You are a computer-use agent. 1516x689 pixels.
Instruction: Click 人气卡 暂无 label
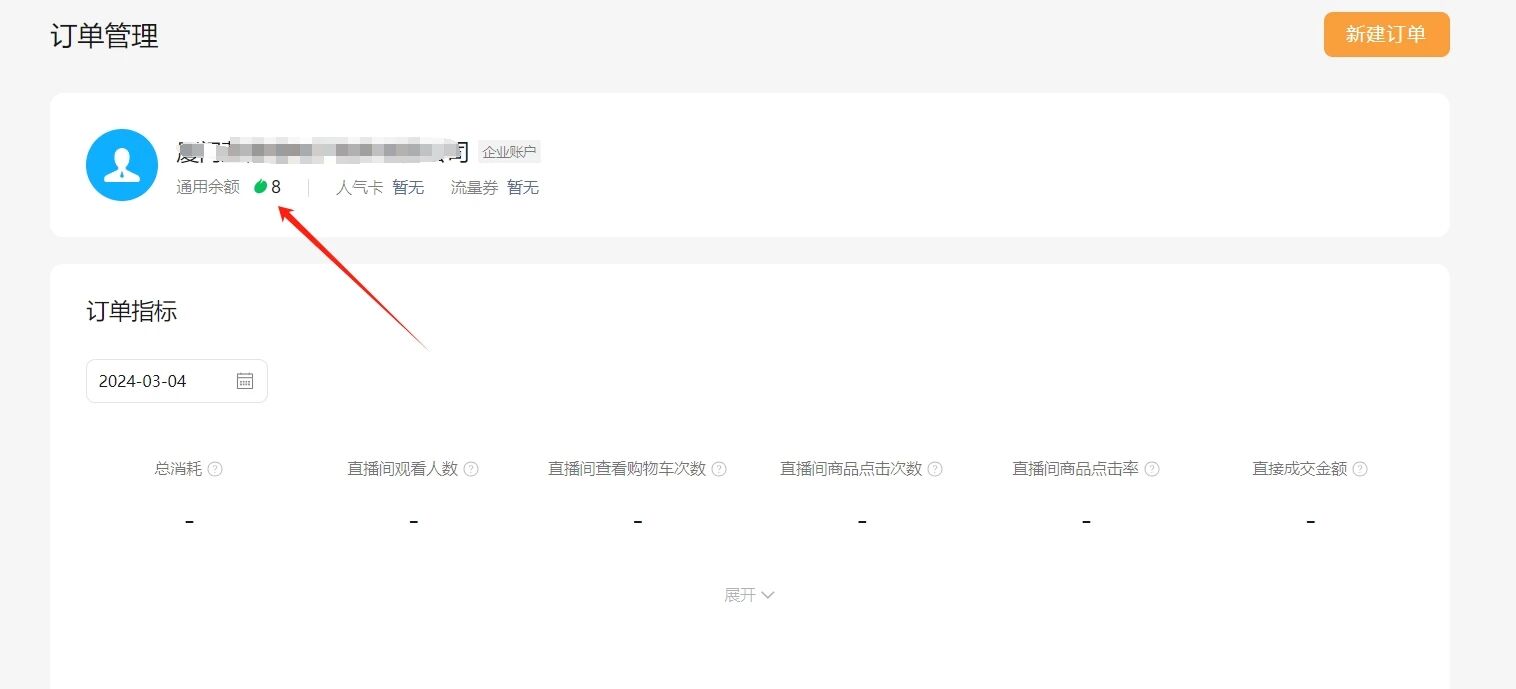point(380,187)
